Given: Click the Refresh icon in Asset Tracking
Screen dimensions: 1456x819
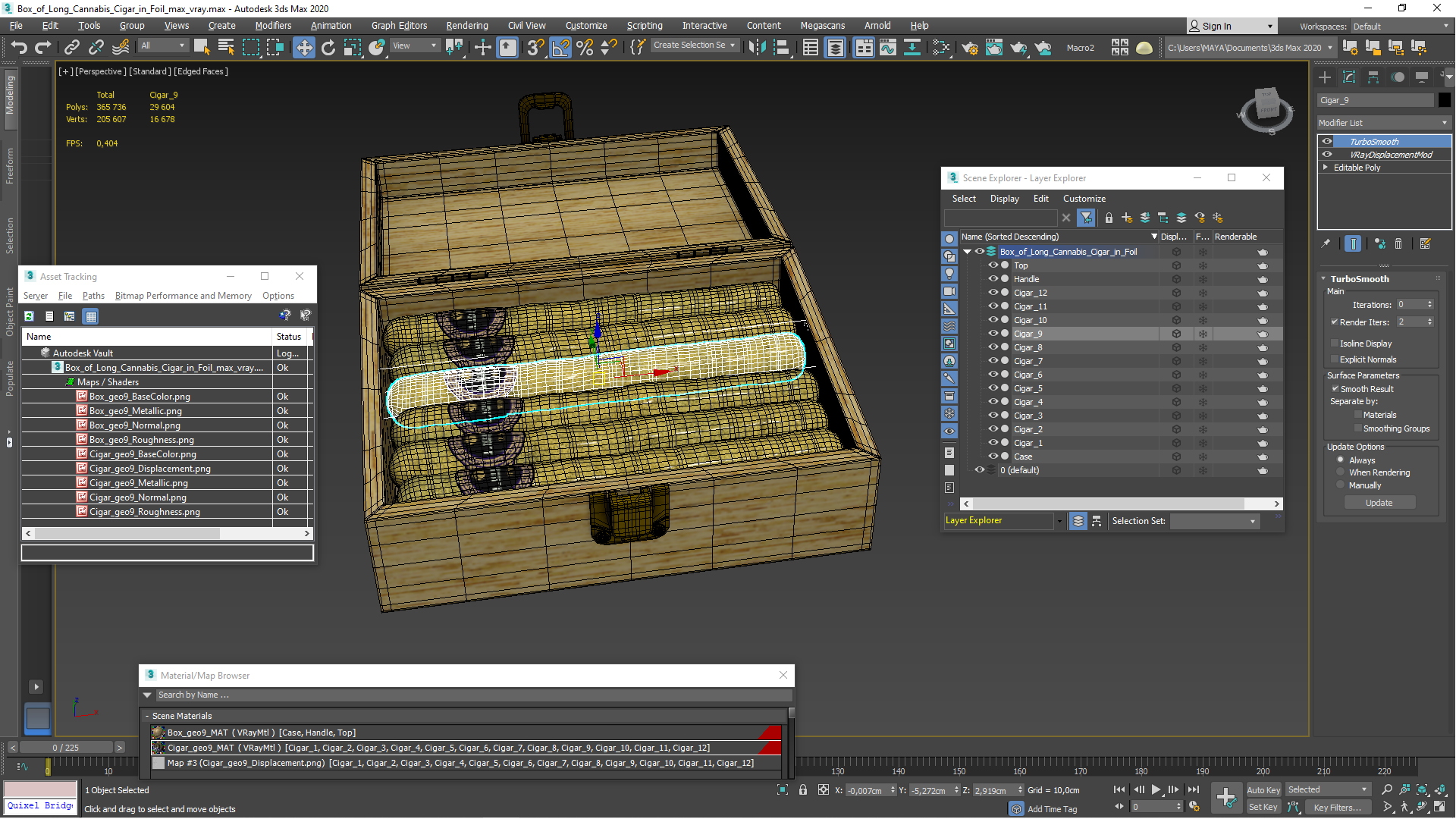Looking at the screenshot, I should tap(29, 316).
